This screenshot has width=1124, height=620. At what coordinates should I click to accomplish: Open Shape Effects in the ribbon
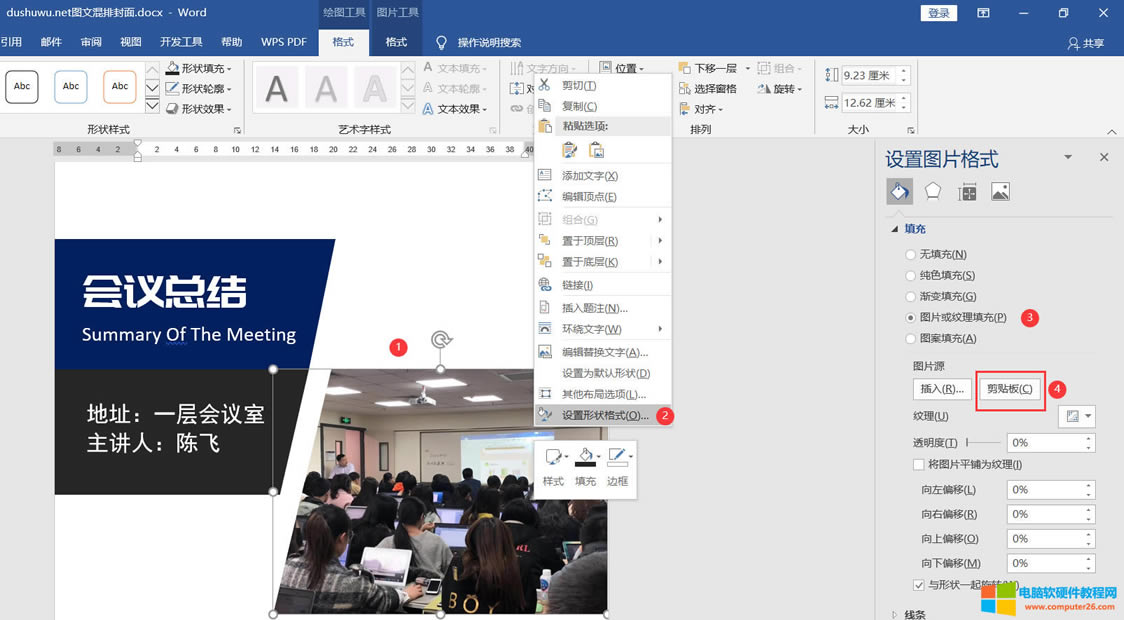[200, 109]
